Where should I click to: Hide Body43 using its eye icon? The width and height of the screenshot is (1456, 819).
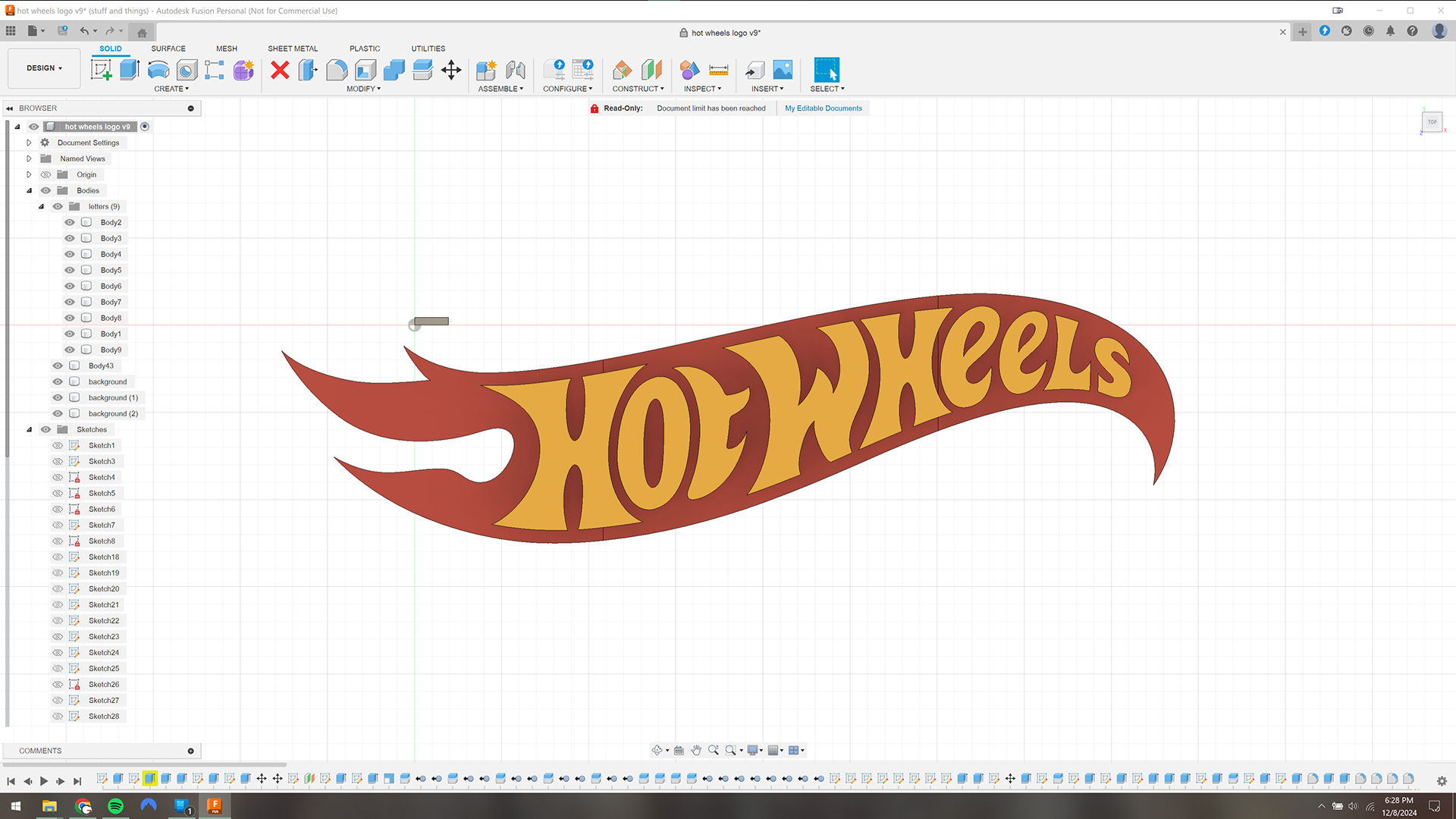pos(58,366)
